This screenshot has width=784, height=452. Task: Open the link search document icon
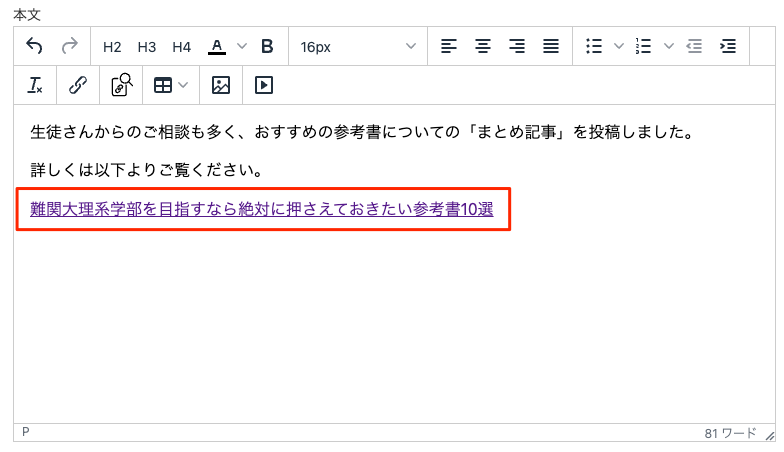coord(121,85)
